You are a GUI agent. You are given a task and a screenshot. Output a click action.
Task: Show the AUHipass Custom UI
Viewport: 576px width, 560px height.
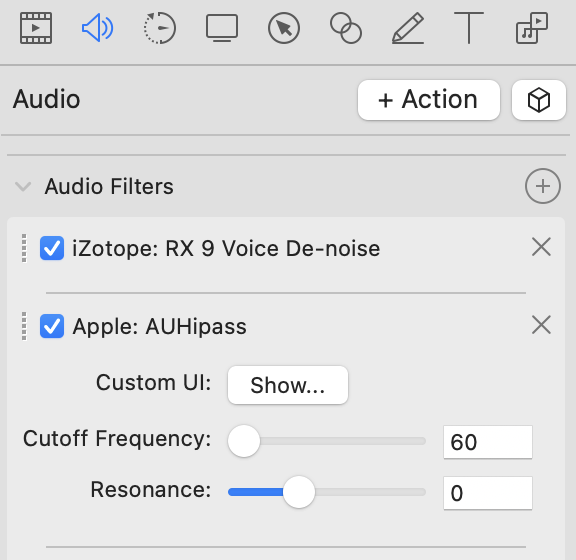click(x=288, y=385)
